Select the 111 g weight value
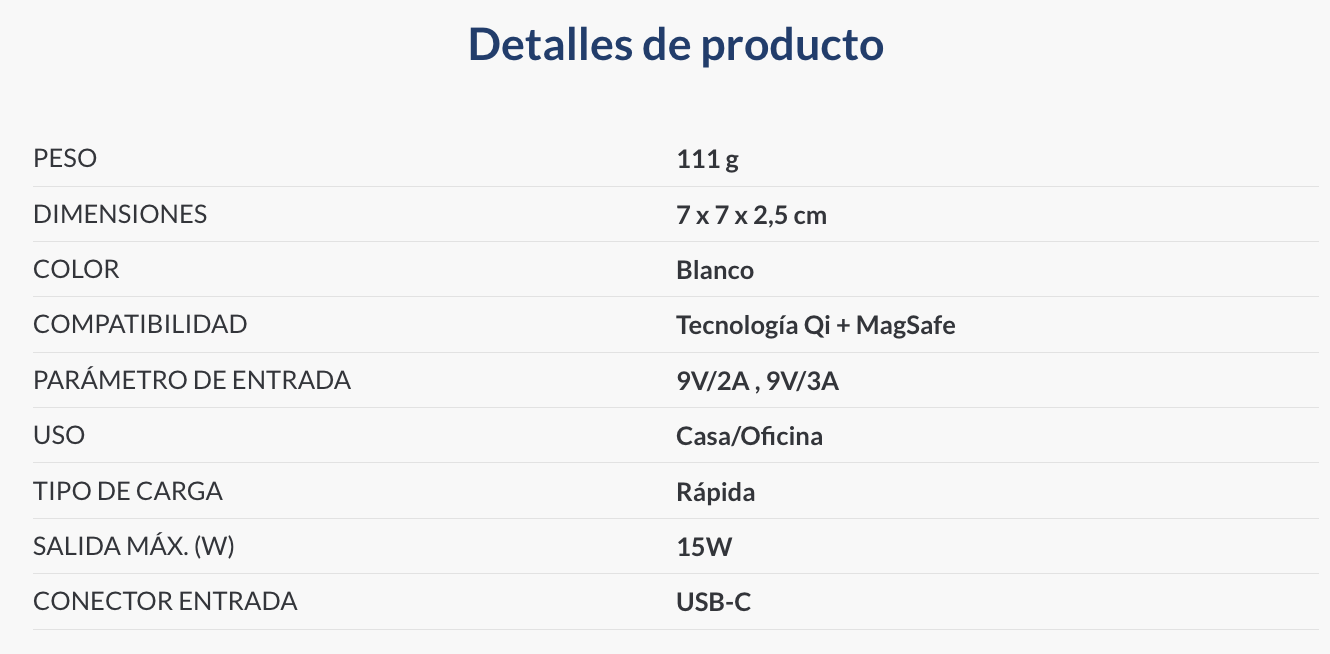 707,159
